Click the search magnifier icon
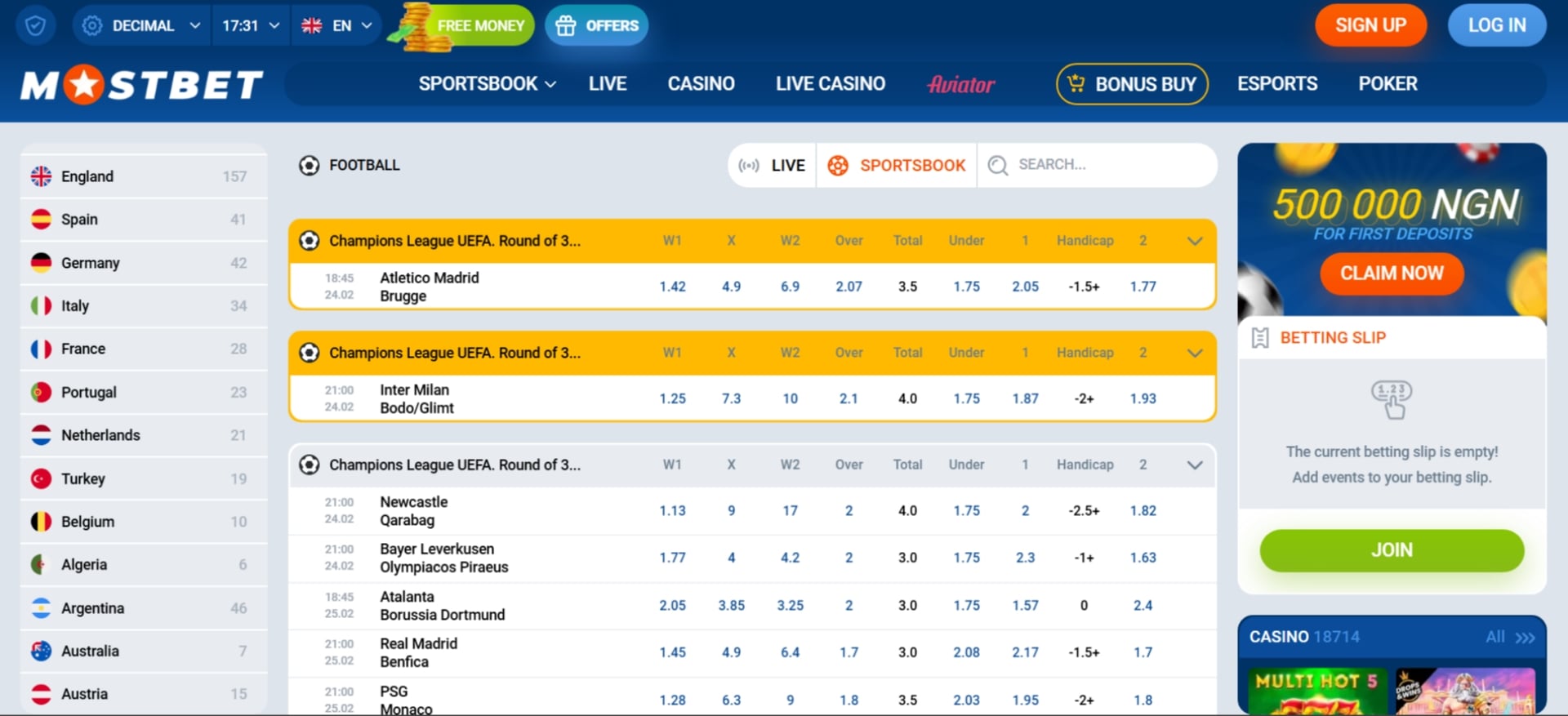 pos(997,166)
